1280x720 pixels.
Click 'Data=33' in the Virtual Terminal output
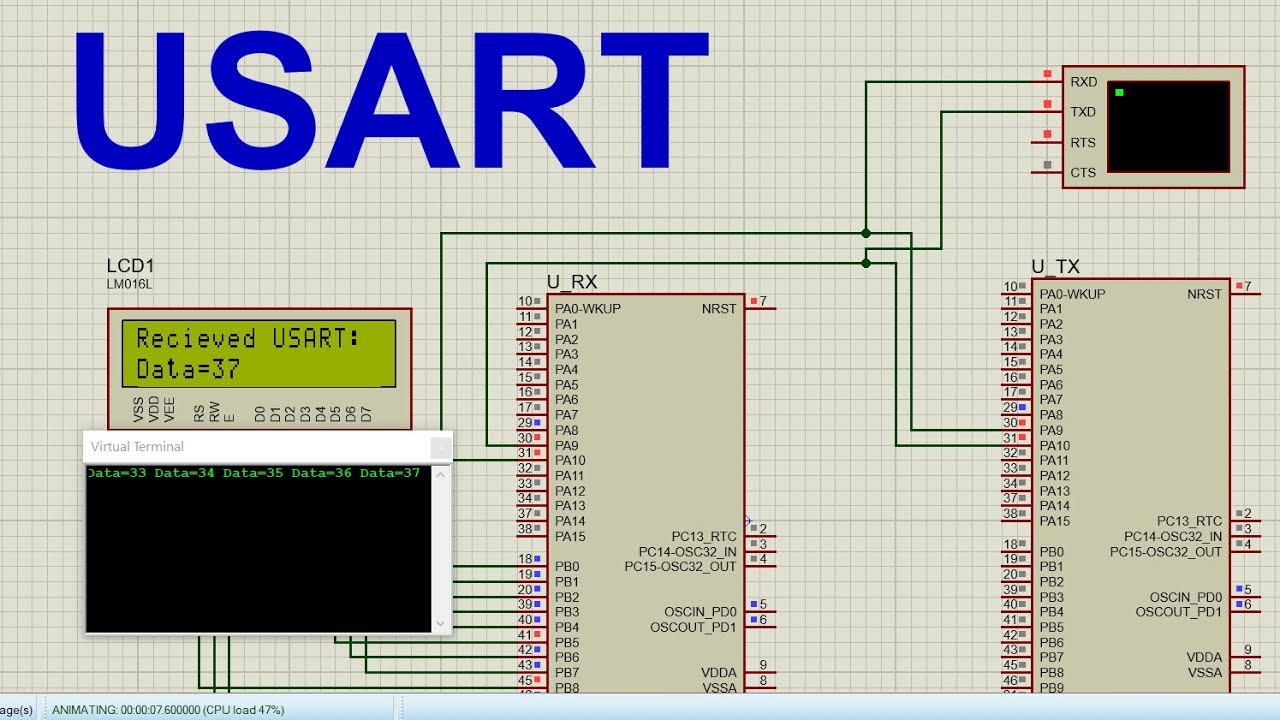tap(117, 473)
